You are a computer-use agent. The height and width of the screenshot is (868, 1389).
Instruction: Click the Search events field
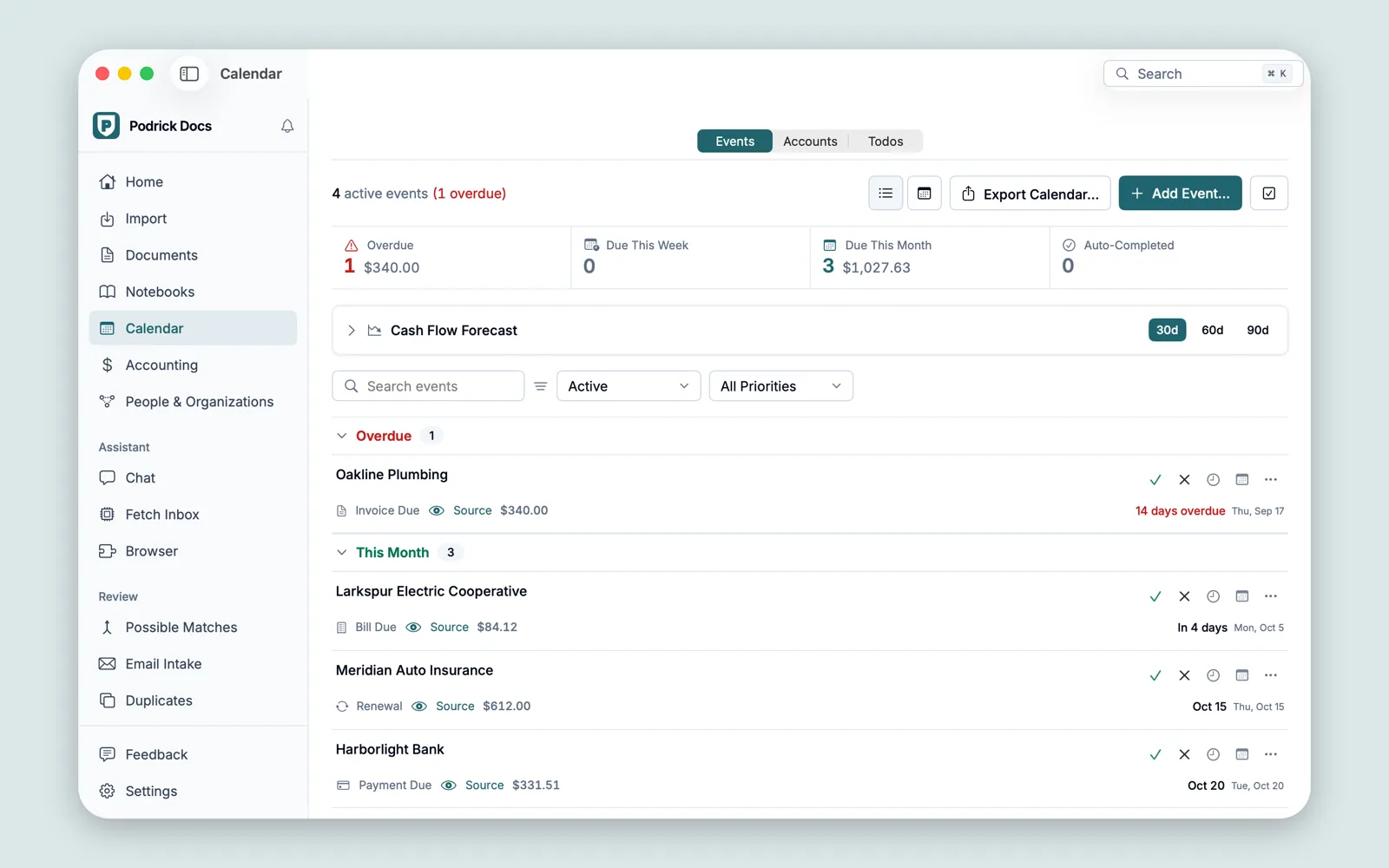428,386
